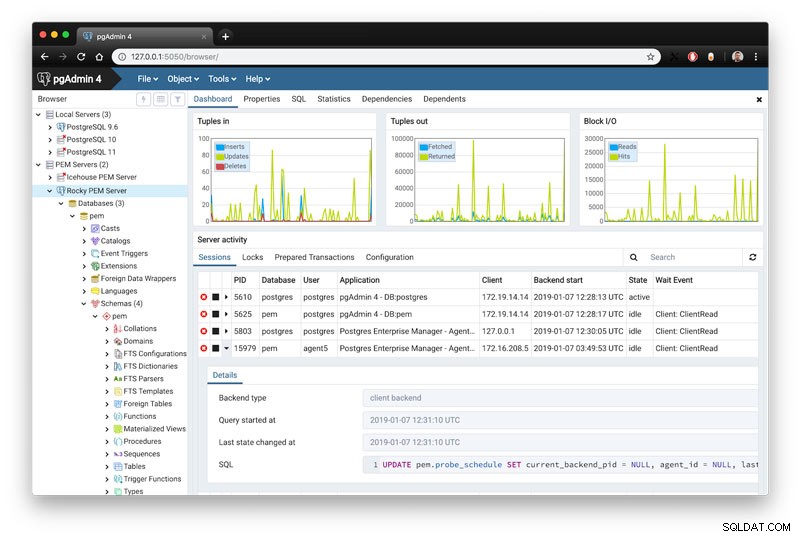Collapse the Schemas (4) node
The height and width of the screenshot is (537, 800).
tap(84, 303)
